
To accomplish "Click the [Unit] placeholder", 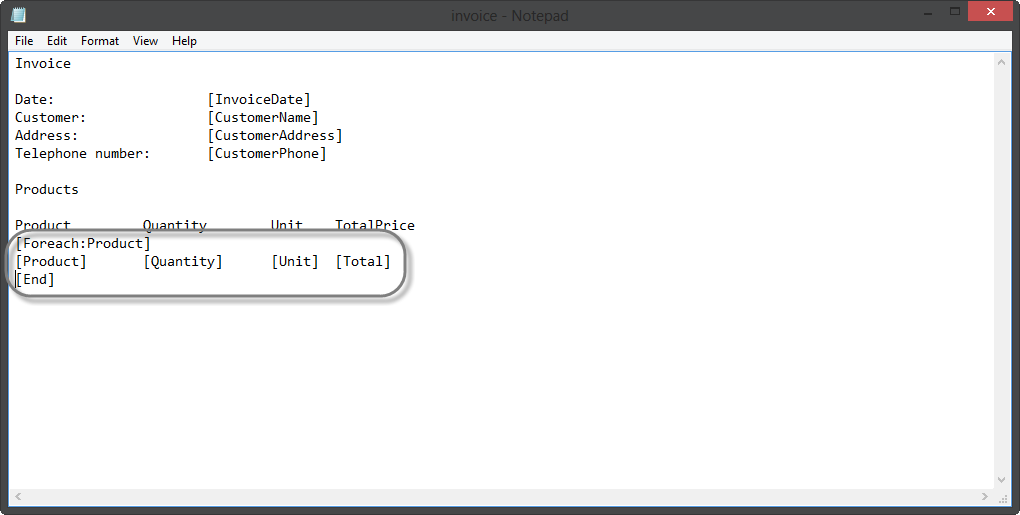I will (x=295, y=261).
